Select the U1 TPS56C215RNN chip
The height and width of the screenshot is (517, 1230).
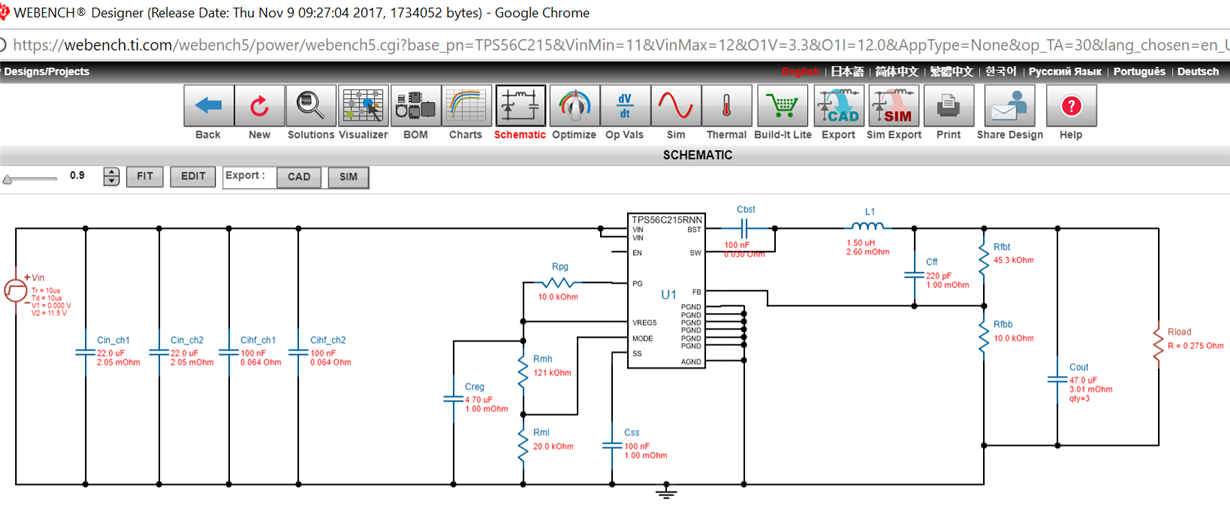tap(669, 291)
